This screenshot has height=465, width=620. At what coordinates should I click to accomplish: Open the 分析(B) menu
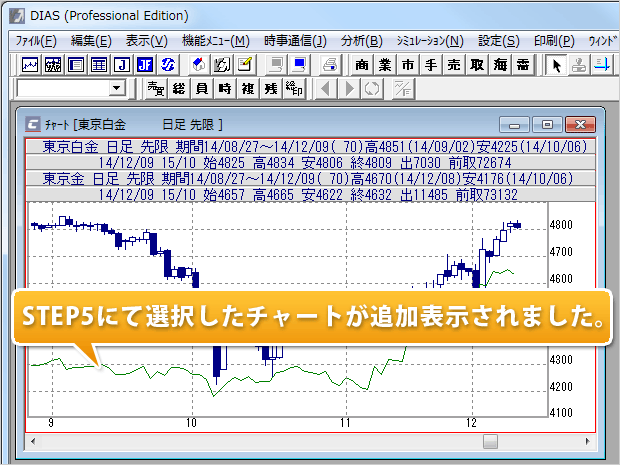(x=361, y=41)
